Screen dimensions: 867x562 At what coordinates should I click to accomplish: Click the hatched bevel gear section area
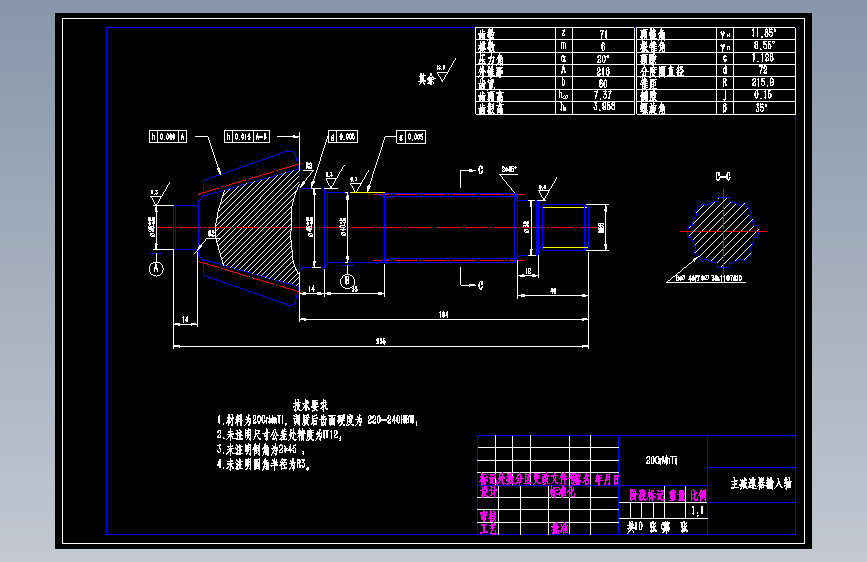[x=257, y=227]
